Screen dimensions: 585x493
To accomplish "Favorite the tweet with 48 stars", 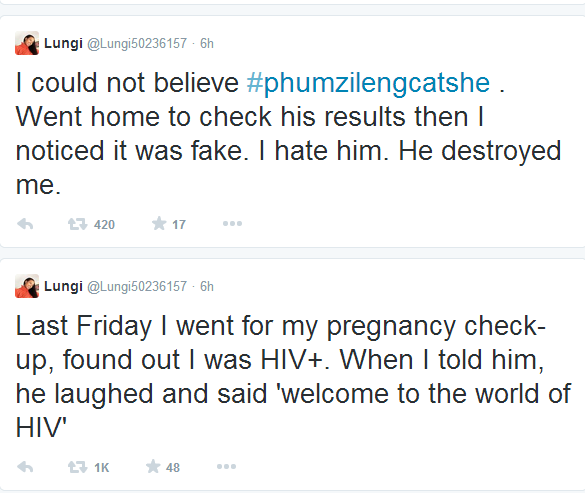I will (153, 467).
